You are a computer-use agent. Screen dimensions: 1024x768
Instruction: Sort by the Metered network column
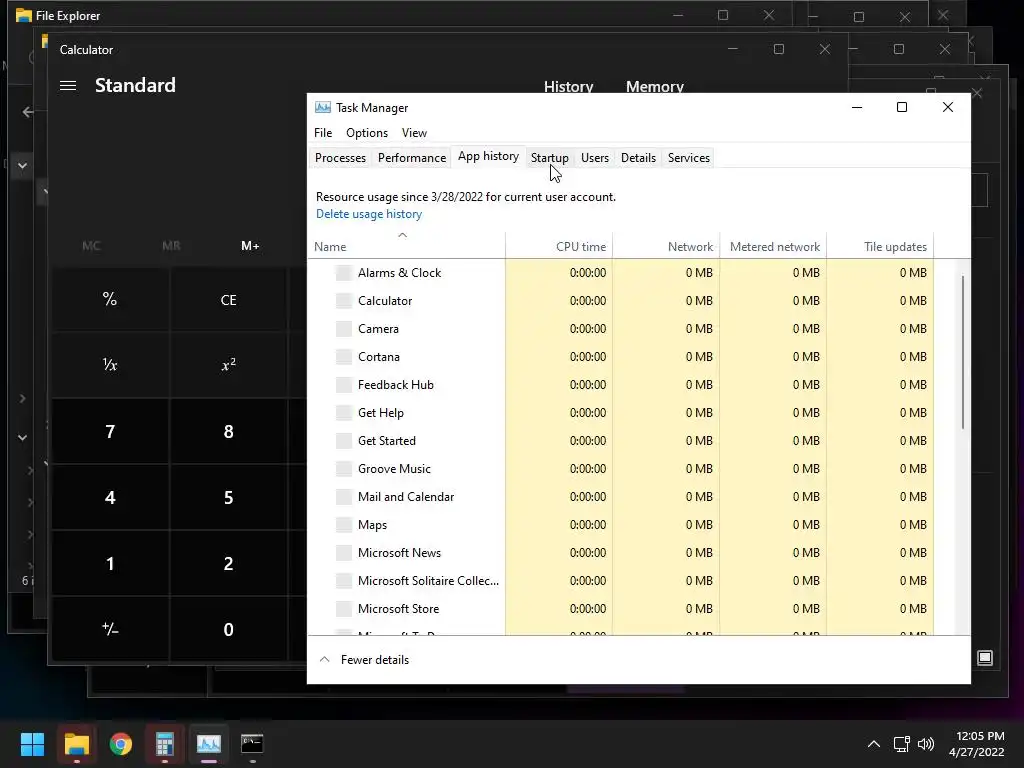[x=773, y=246]
